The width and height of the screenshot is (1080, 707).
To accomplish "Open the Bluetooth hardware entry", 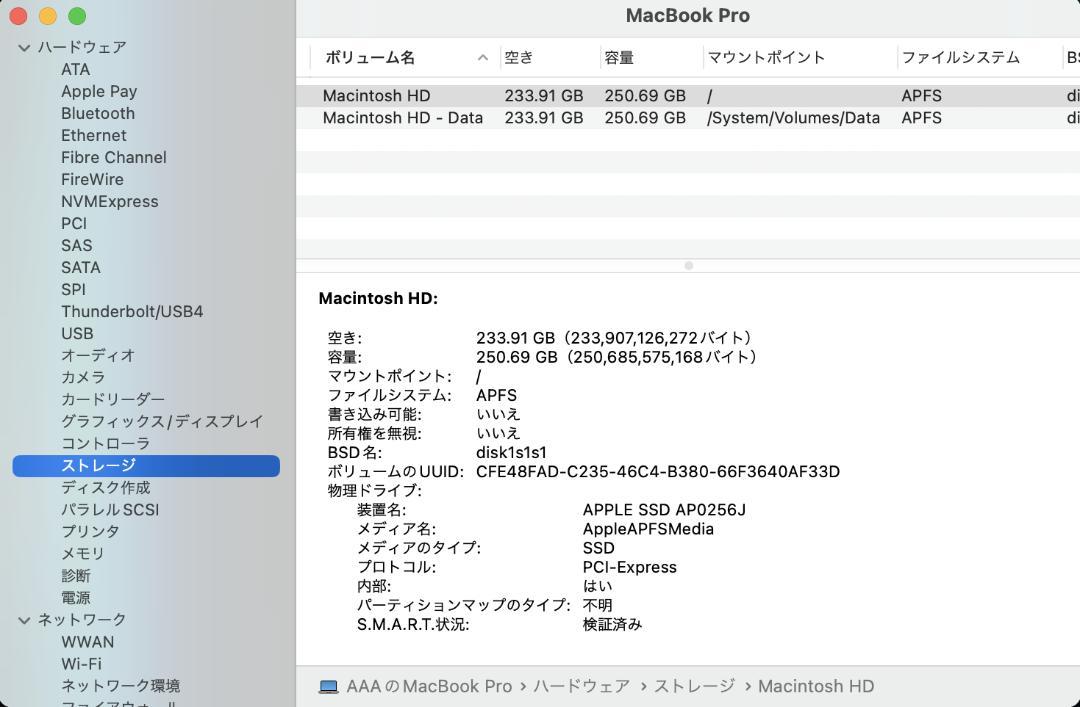I will pyautogui.click(x=98, y=114).
